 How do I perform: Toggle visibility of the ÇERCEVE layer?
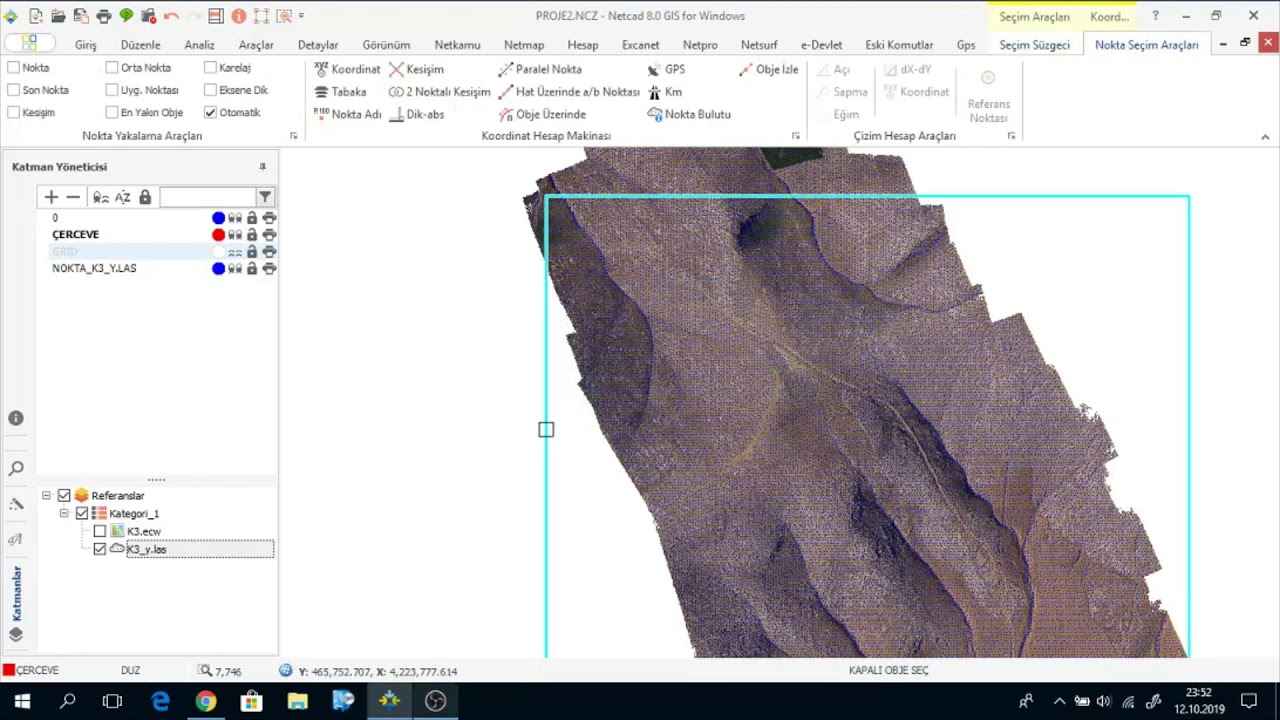coord(235,235)
